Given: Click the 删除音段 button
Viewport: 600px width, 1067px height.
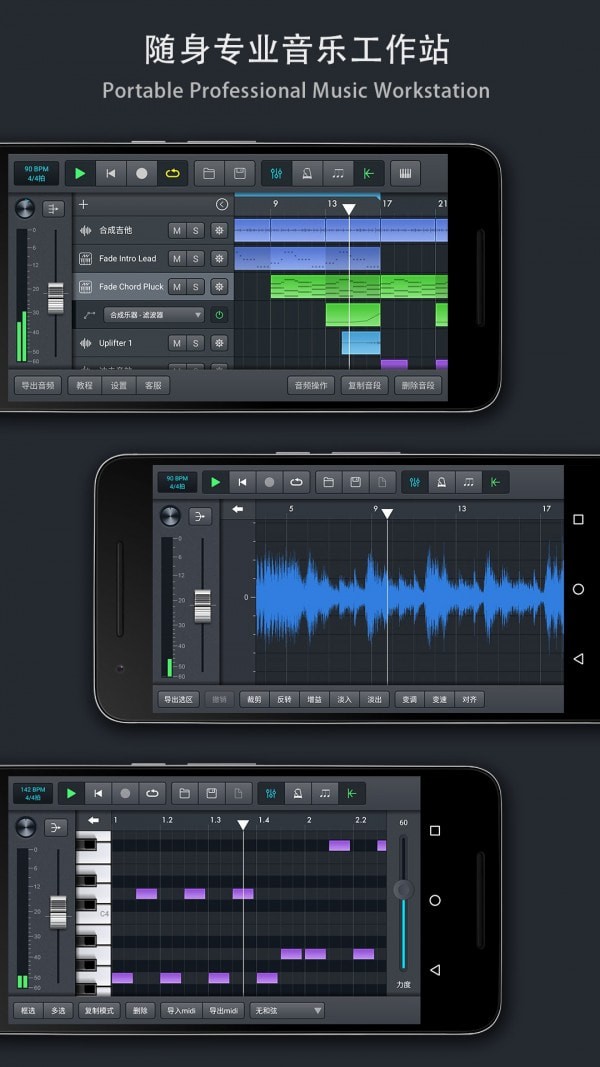Looking at the screenshot, I should coord(418,385).
